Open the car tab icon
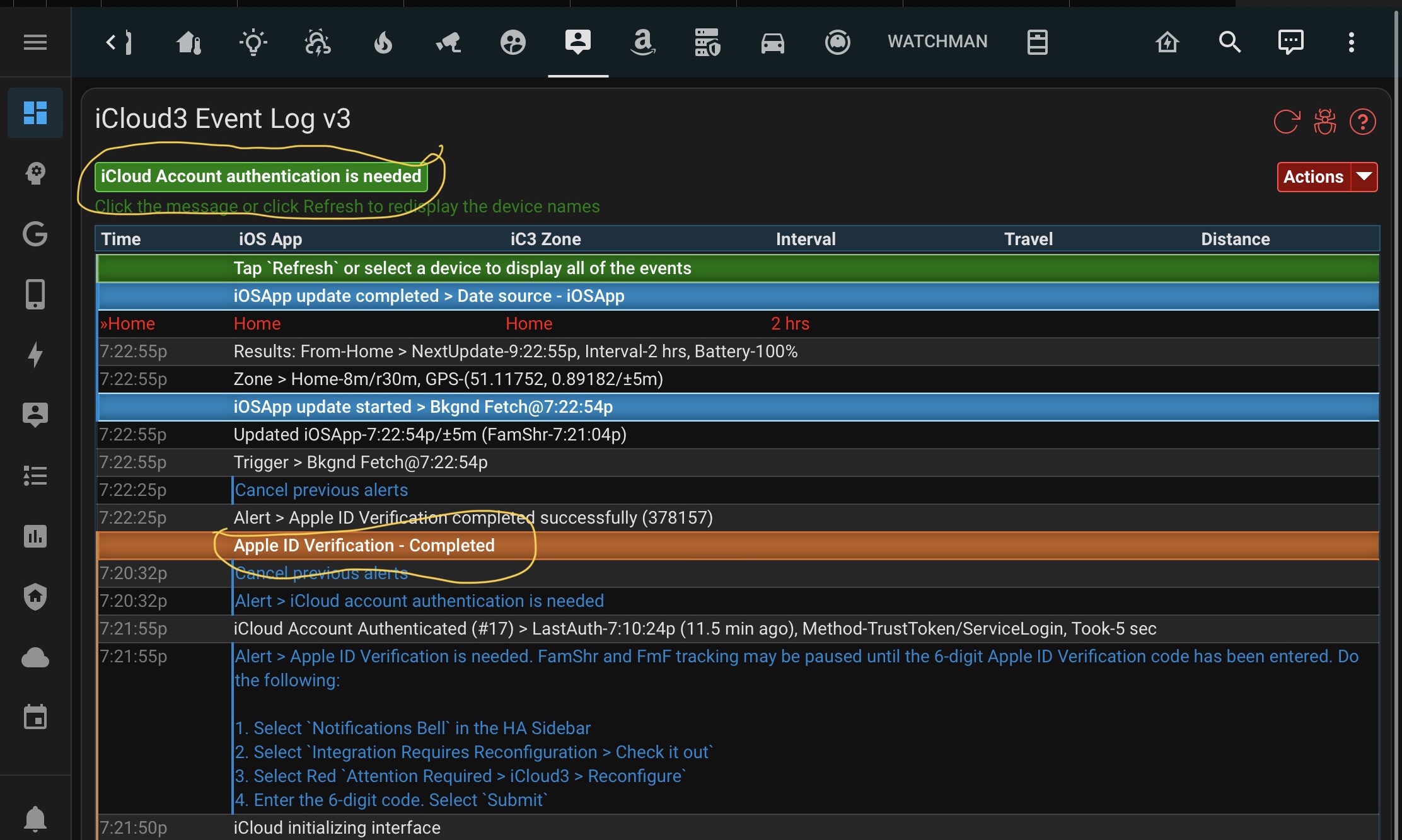This screenshot has width=1402, height=840. 772,42
